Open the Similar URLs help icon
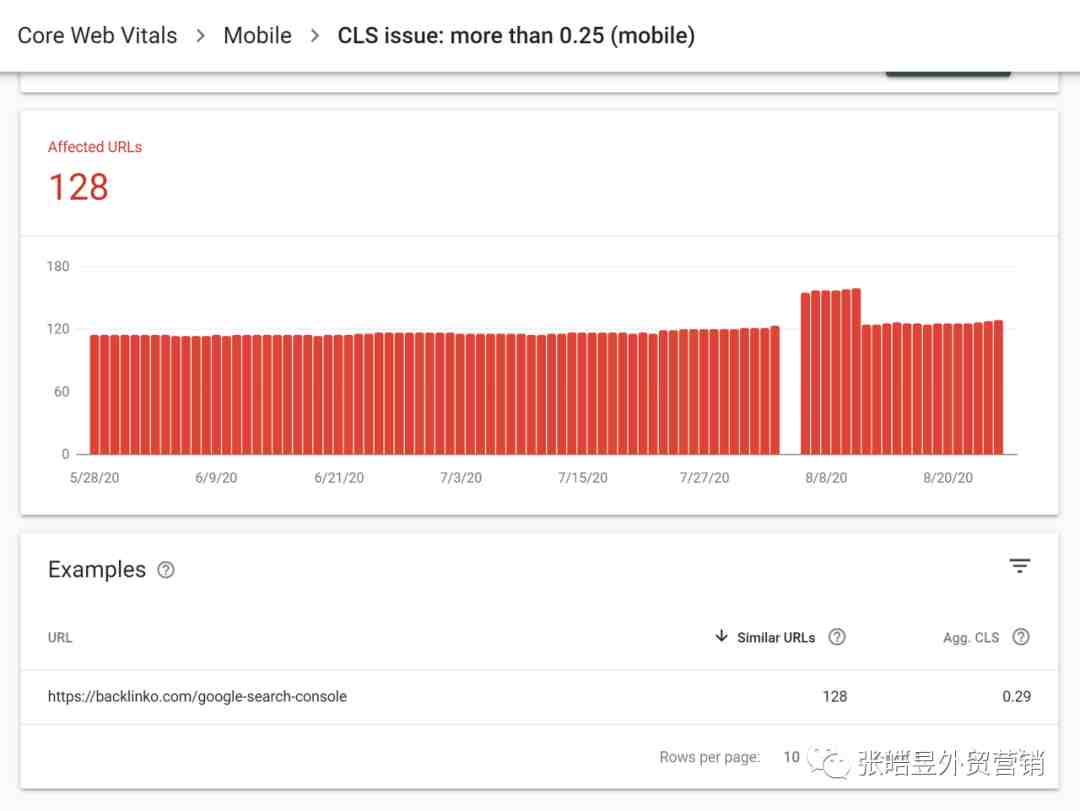The image size is (1080, 811). pos(837,637)
